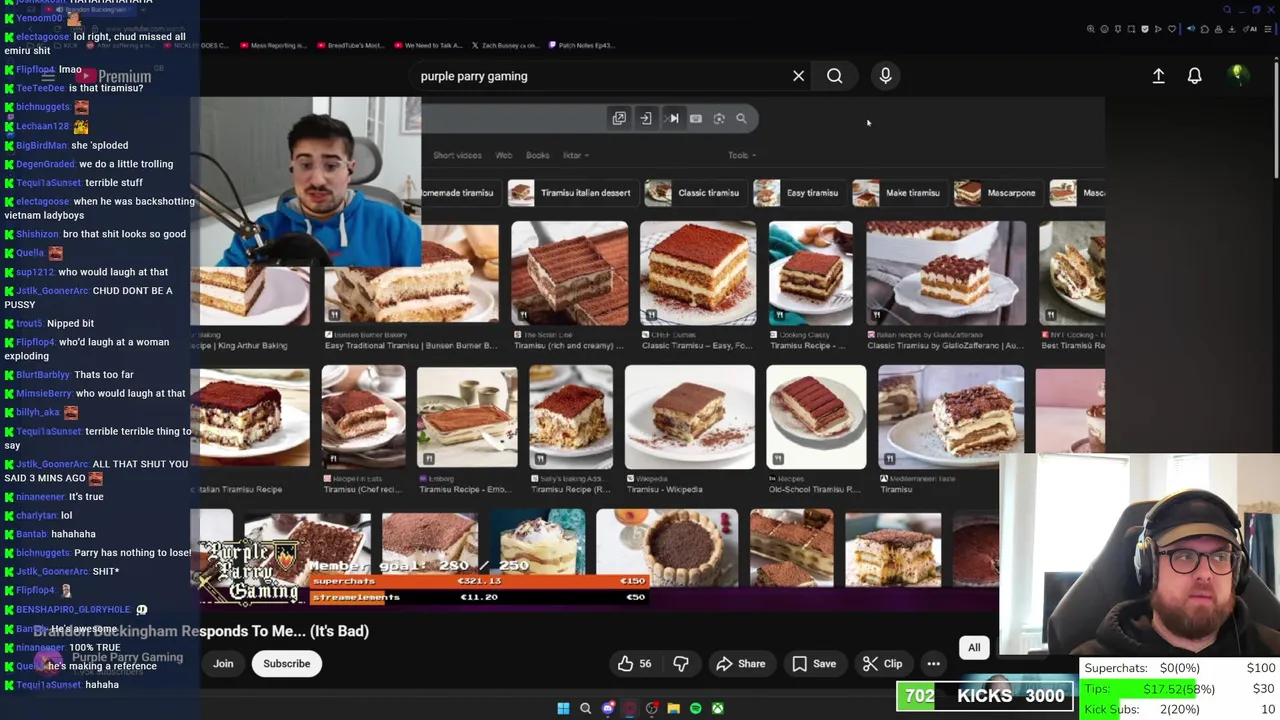The width and height of the screenshot is (1280, 720).
Task: Open Windows taskbar search
Action: click(x=585, y=708)
